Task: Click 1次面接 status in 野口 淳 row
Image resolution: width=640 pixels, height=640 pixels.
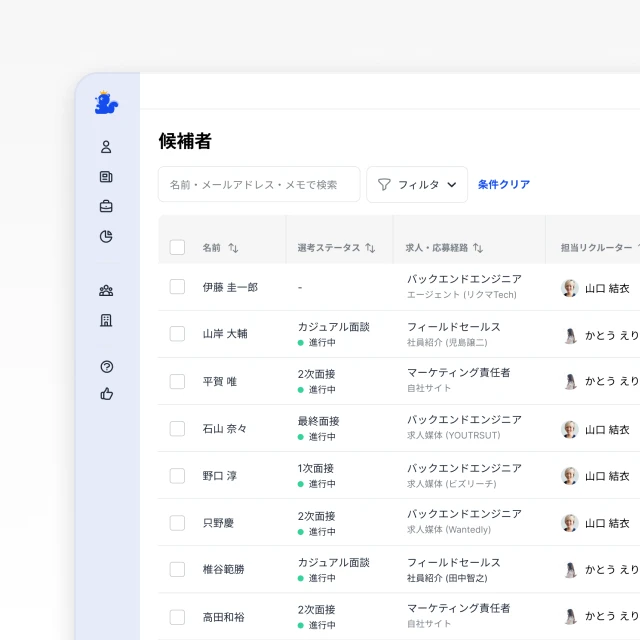Action: pyautogui.click(x=316, y=469)
